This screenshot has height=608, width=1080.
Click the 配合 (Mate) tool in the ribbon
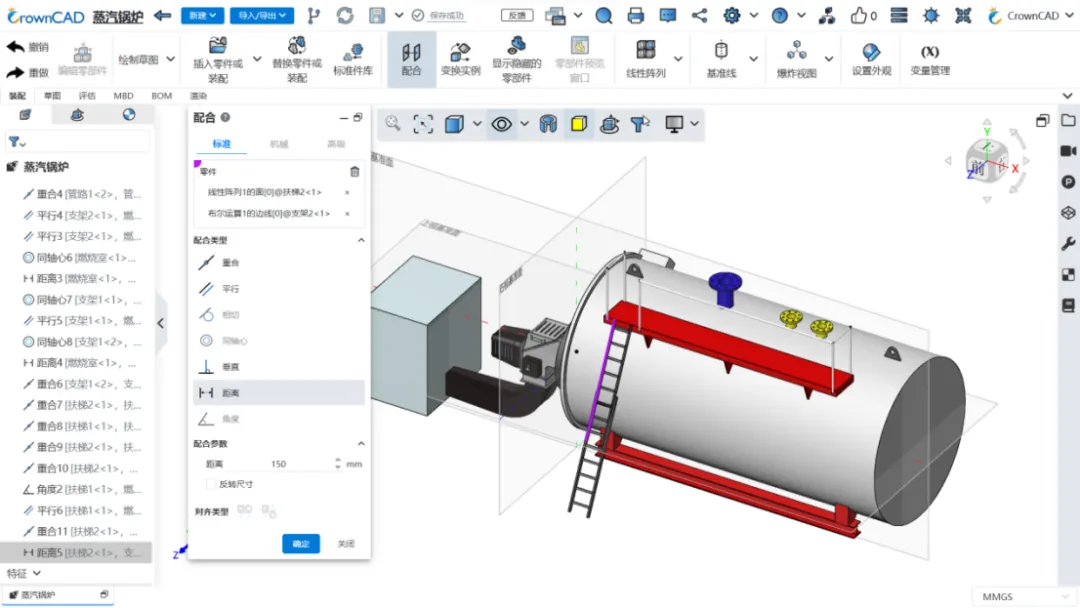pyautogui.click(x=411, y=59)
